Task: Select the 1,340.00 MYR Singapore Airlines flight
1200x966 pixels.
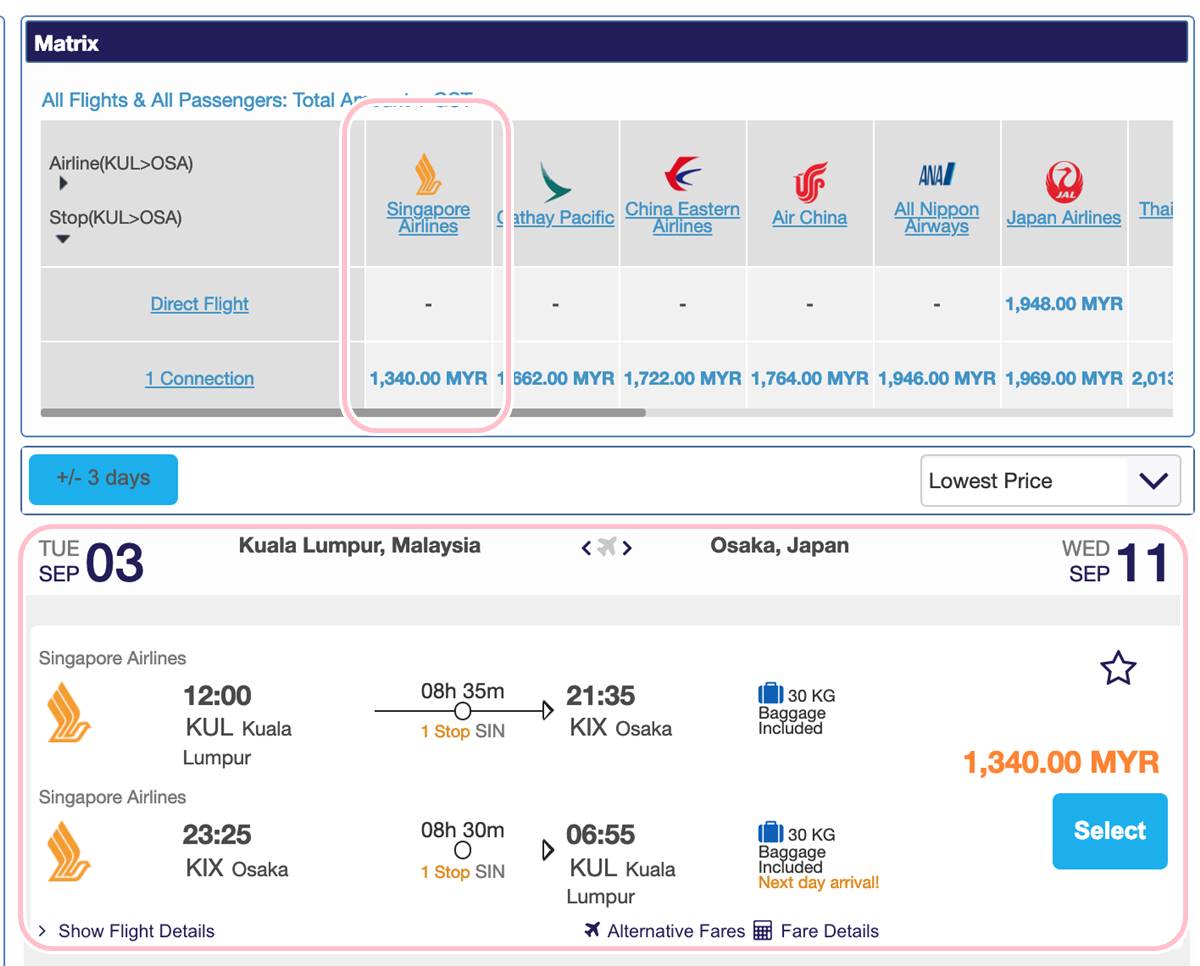Action: tap(1110, 831)
